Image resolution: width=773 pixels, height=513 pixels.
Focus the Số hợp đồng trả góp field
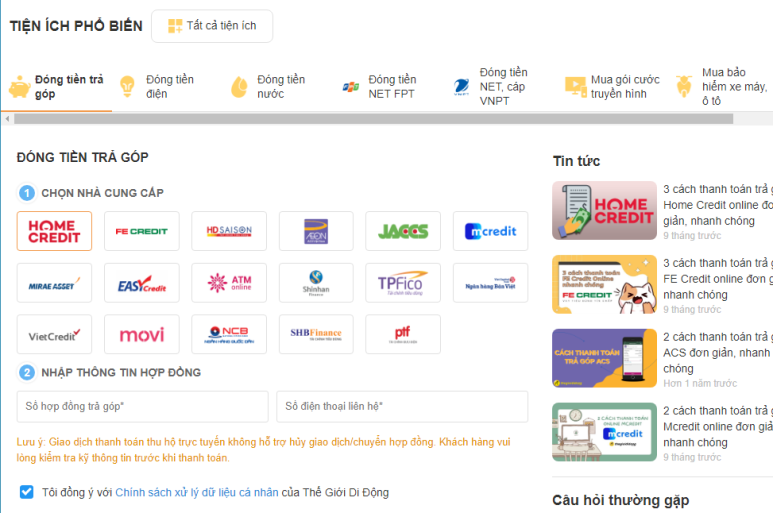coord(142,407)
